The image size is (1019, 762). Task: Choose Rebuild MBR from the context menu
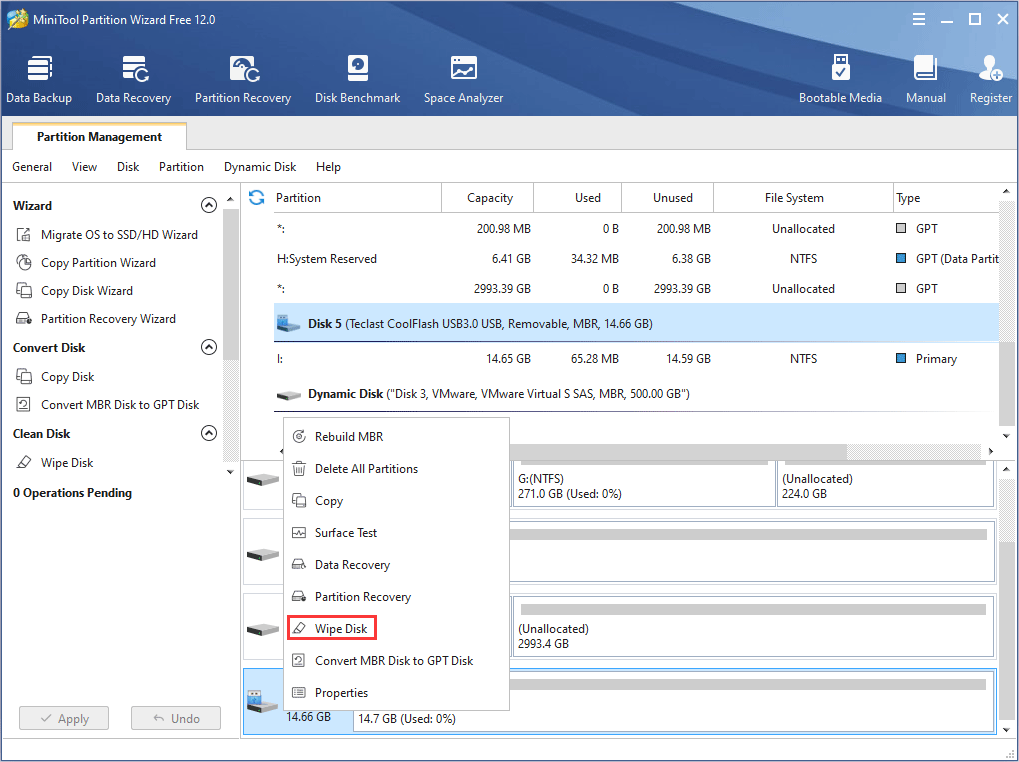tap(396, 437)
